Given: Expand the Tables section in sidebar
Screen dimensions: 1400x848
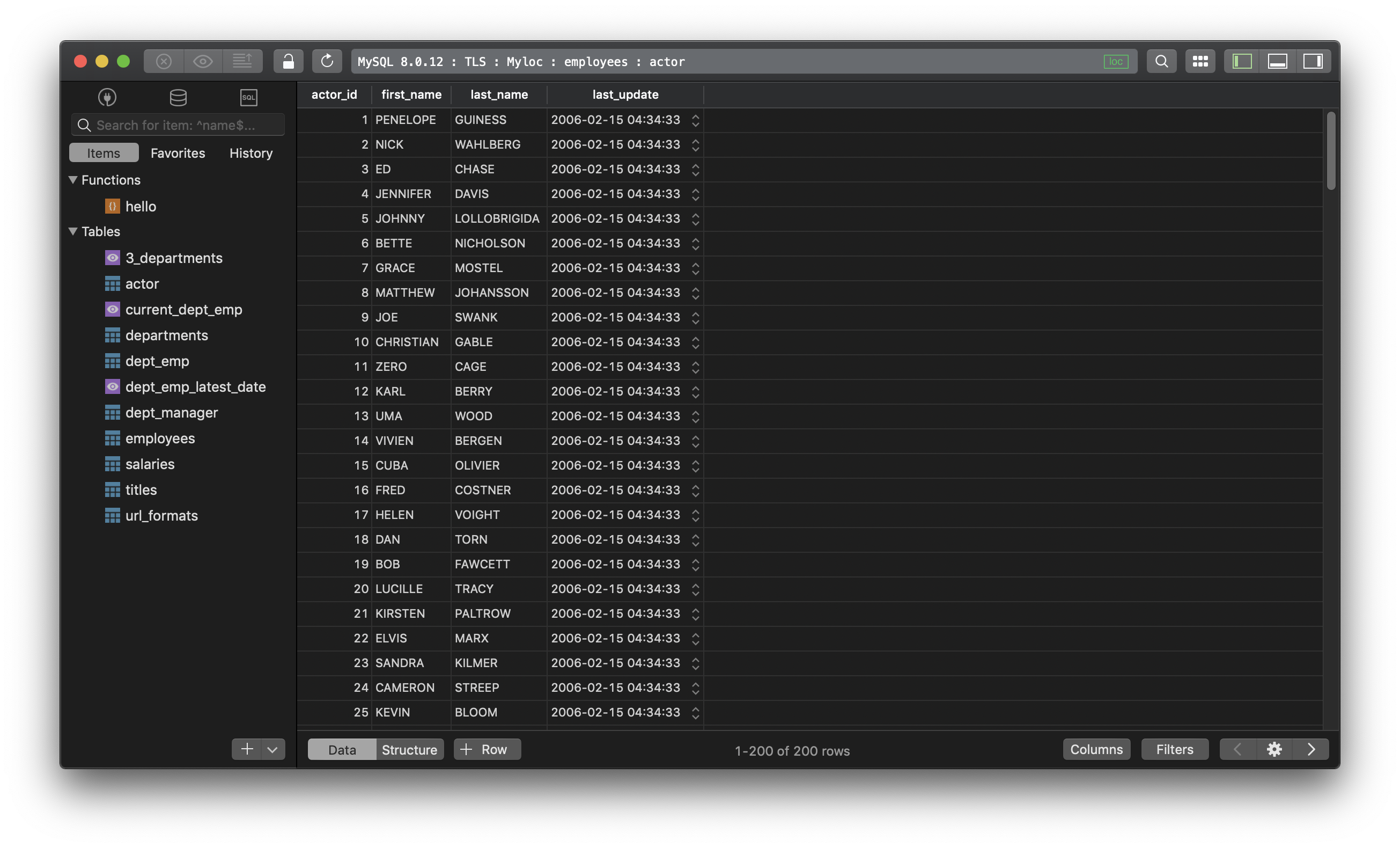Looking at the screenshot, I should click(x=71, y=231).
